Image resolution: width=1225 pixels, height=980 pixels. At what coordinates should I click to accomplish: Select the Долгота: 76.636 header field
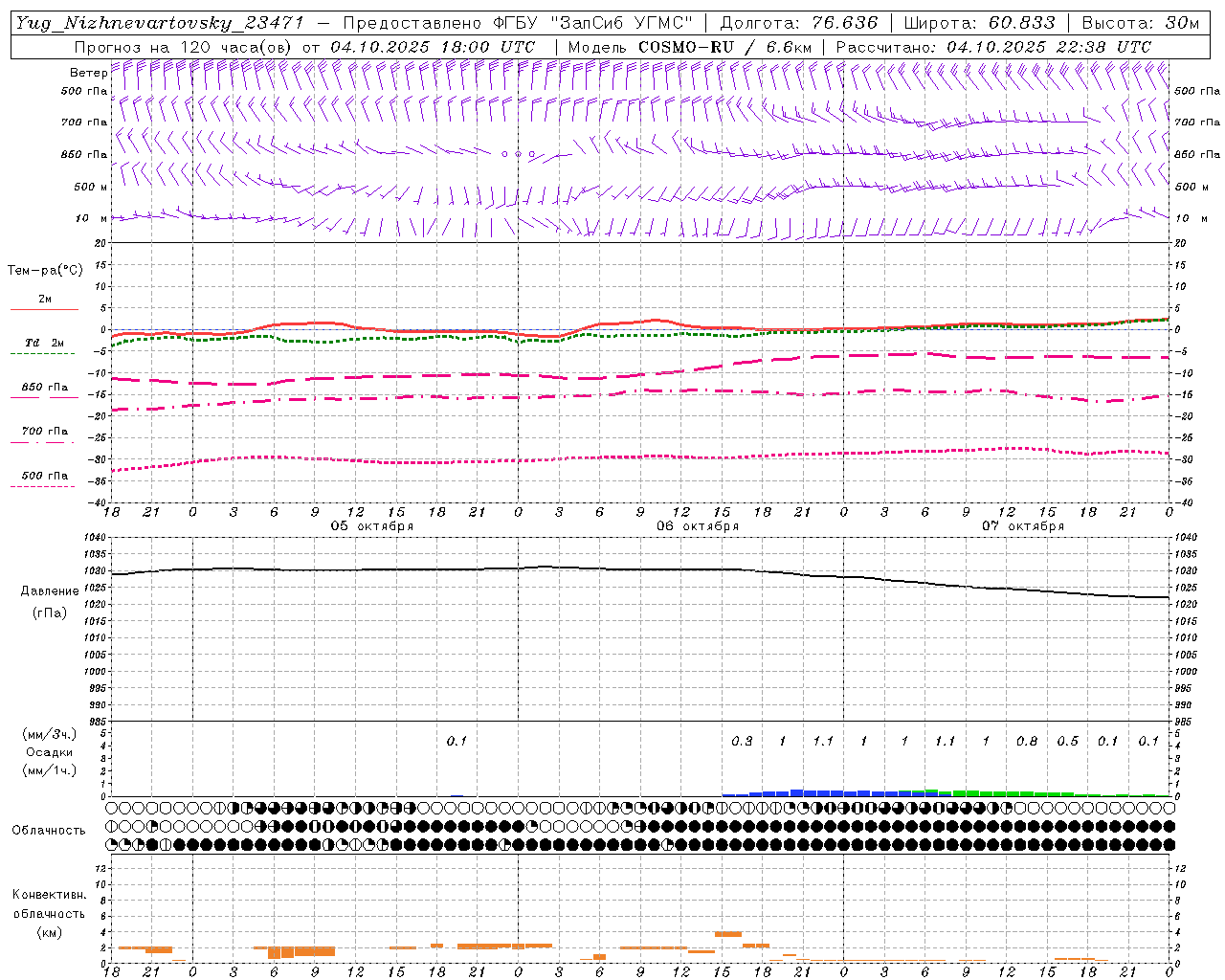pos(798,23)
